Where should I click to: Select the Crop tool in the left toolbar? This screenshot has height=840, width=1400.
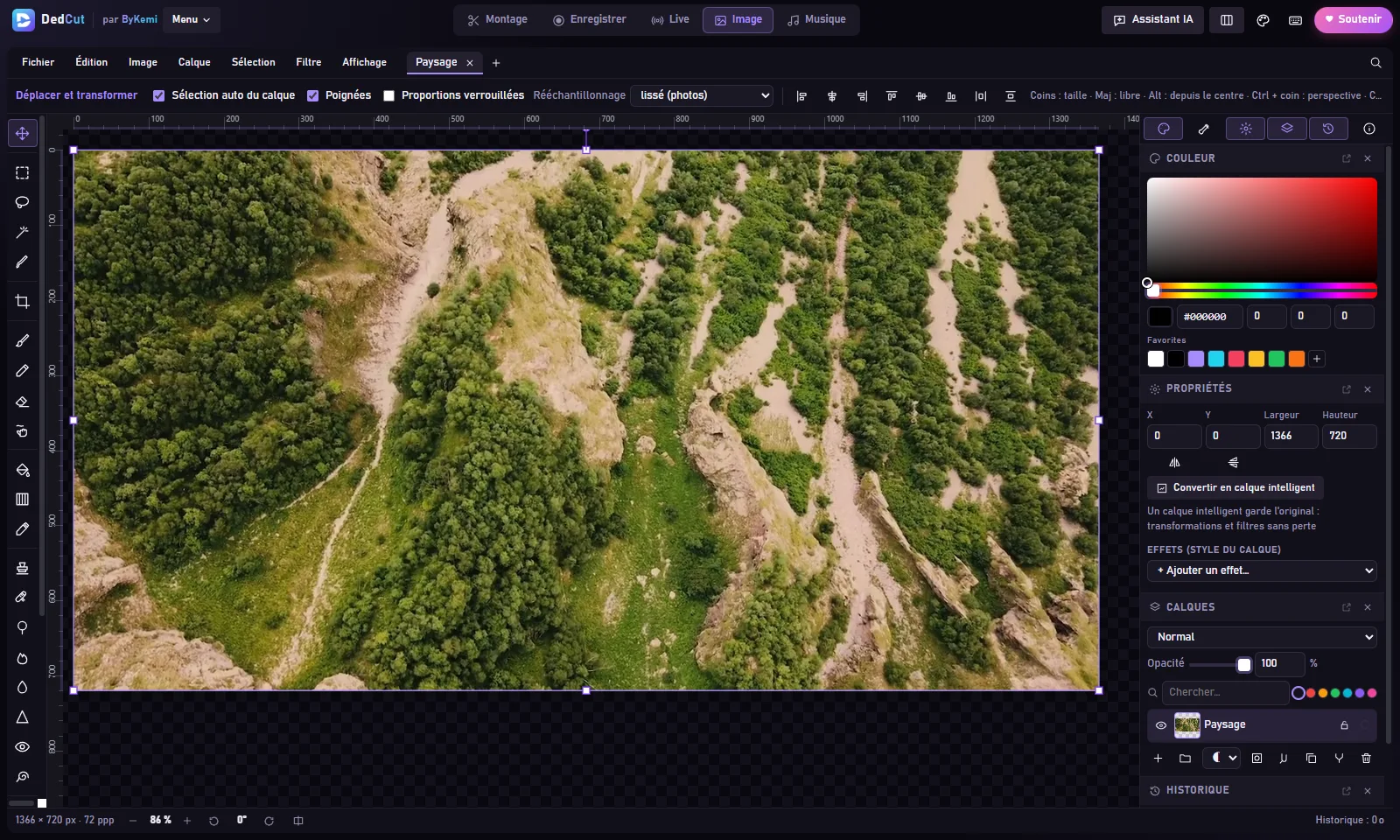tap(22, 302)
